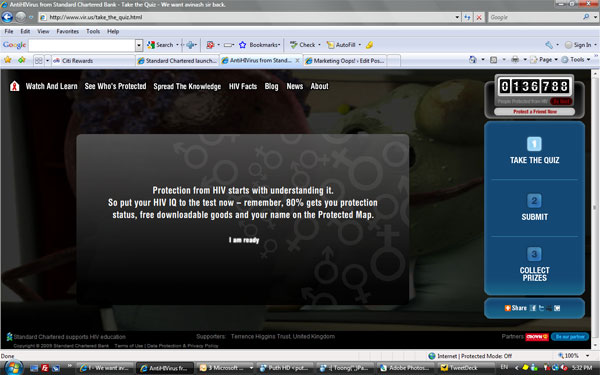Screen dimensions: 600x375
Task: Click the Facebook icon in the Share bar
Action: coord(533,308)
